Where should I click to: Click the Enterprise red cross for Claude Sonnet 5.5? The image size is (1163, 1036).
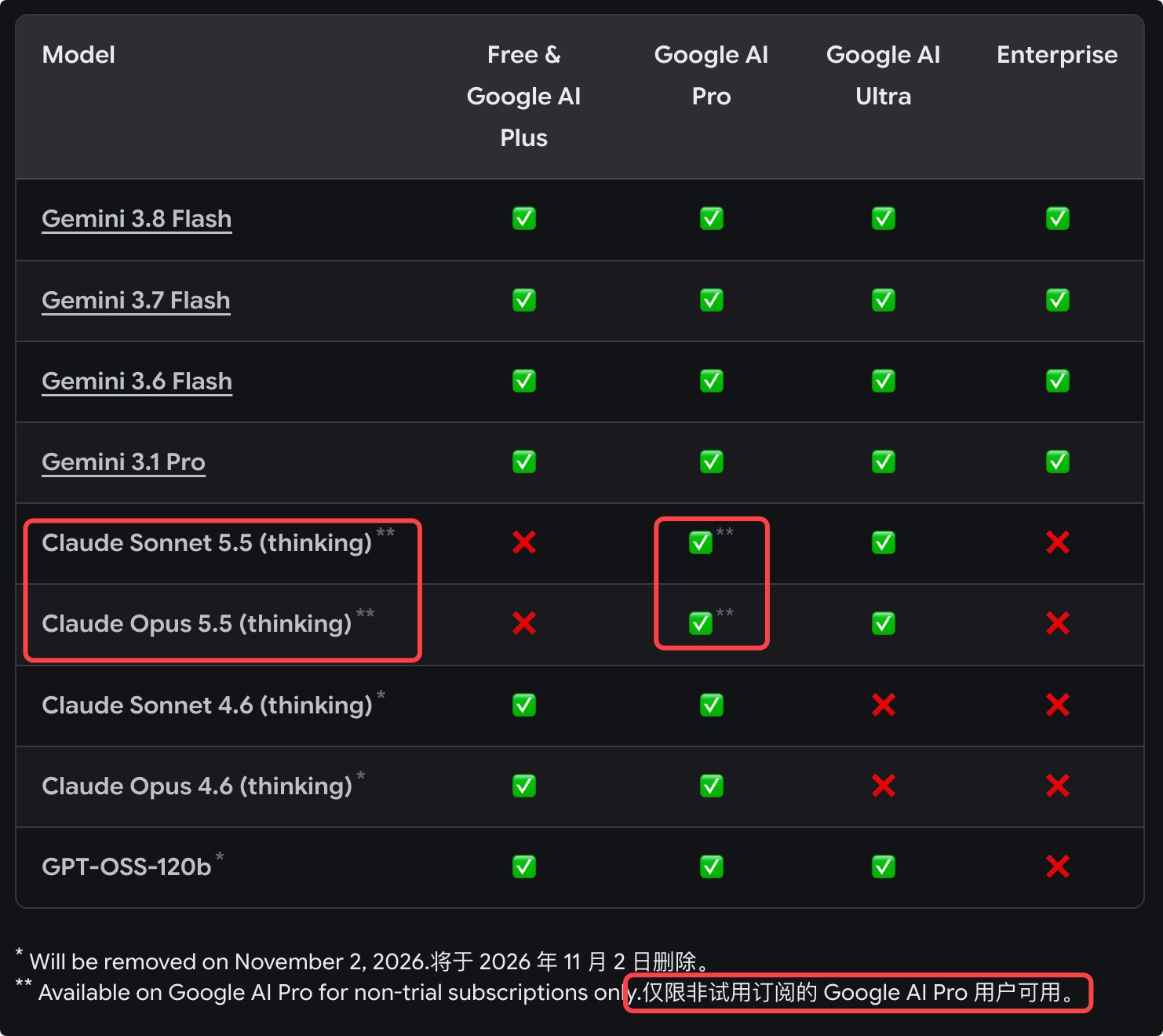coord(1058,542)
